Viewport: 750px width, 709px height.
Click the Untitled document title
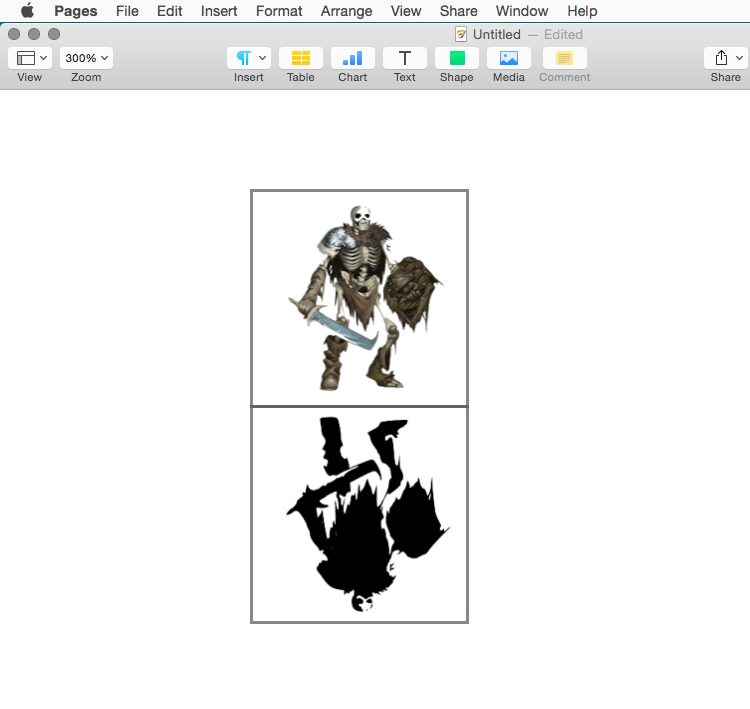pyautogui.click(x=496, y=34)
